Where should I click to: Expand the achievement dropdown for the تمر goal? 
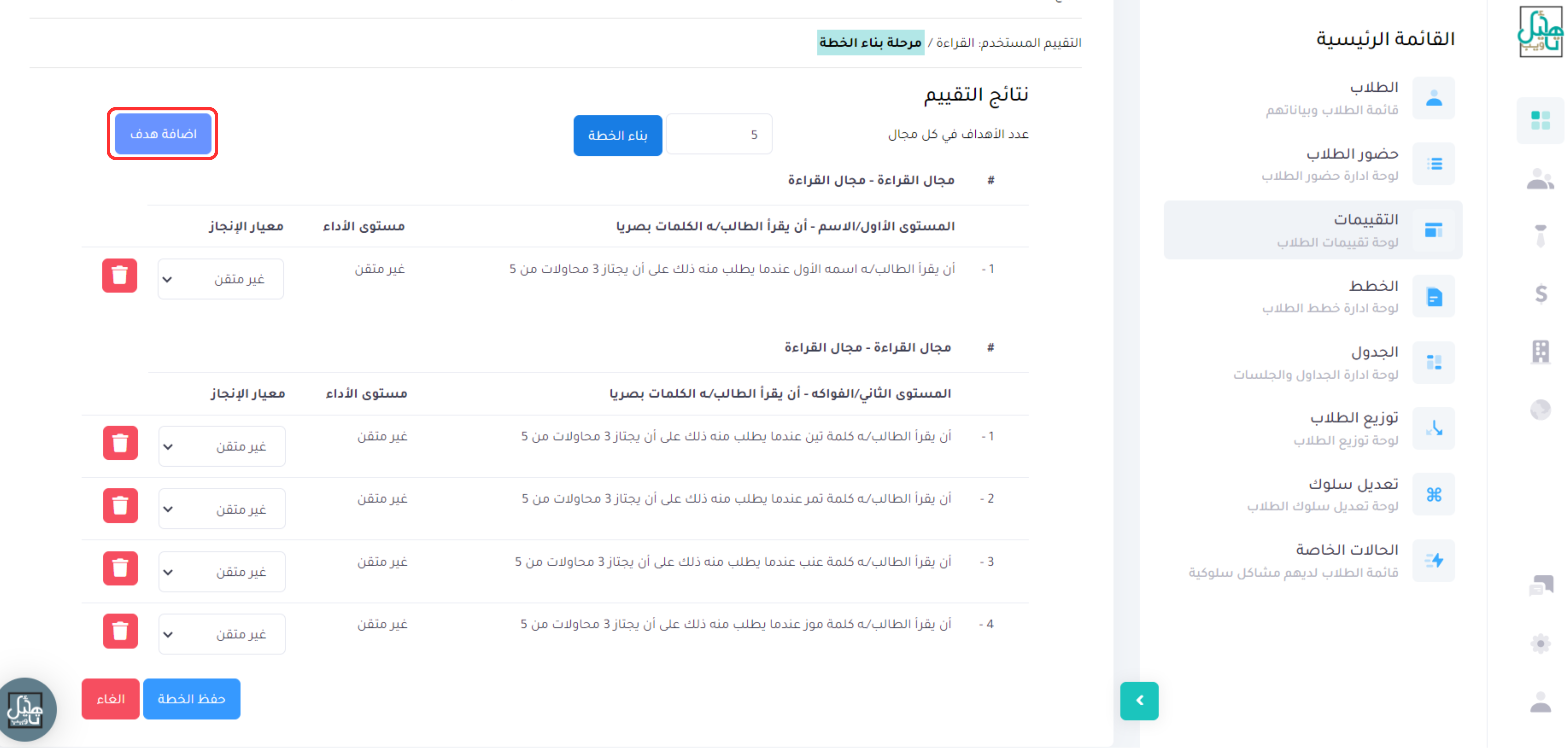point(222,509)
